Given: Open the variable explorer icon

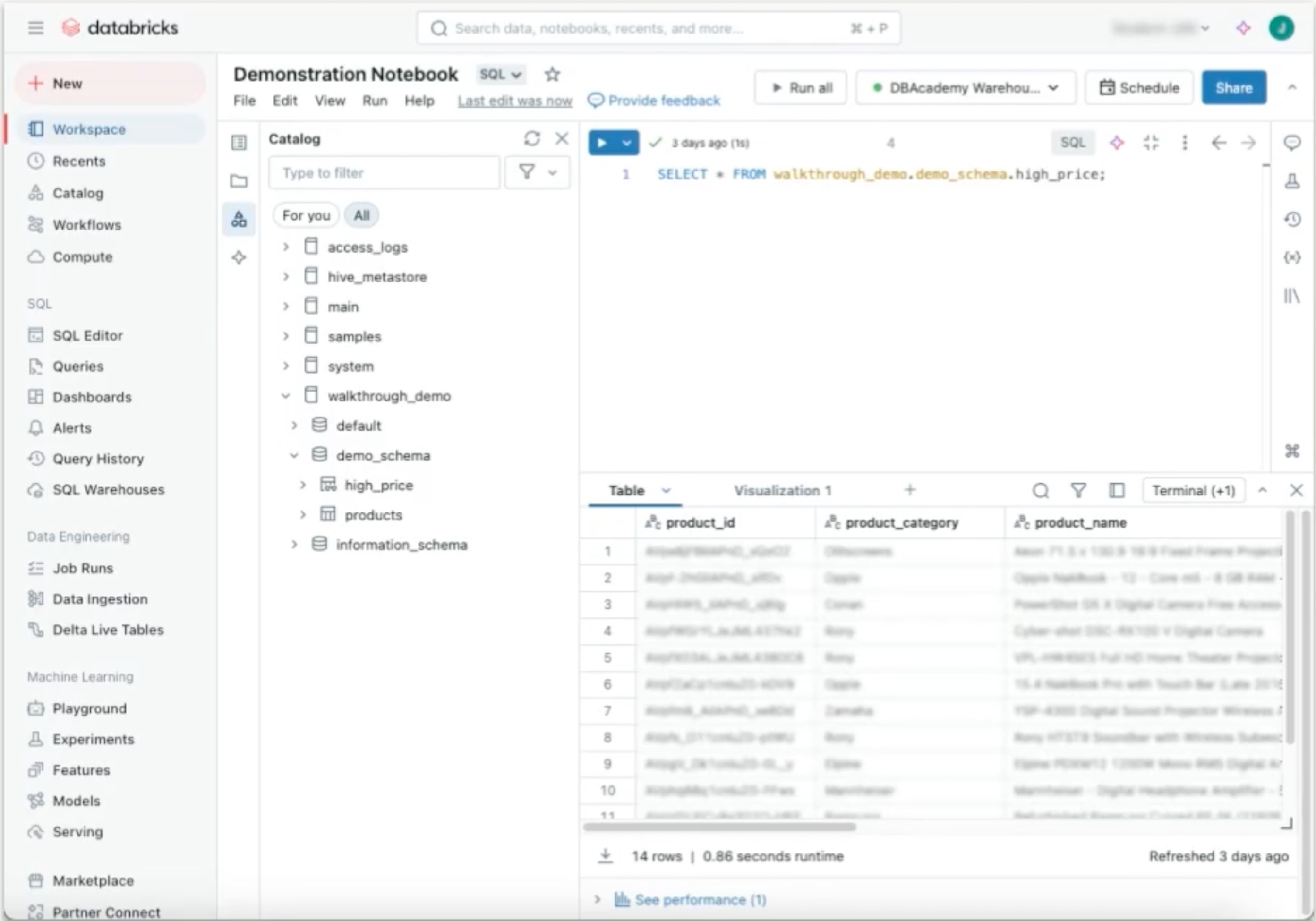Looking at the screenshot, I should click(x=1292, y=257).
